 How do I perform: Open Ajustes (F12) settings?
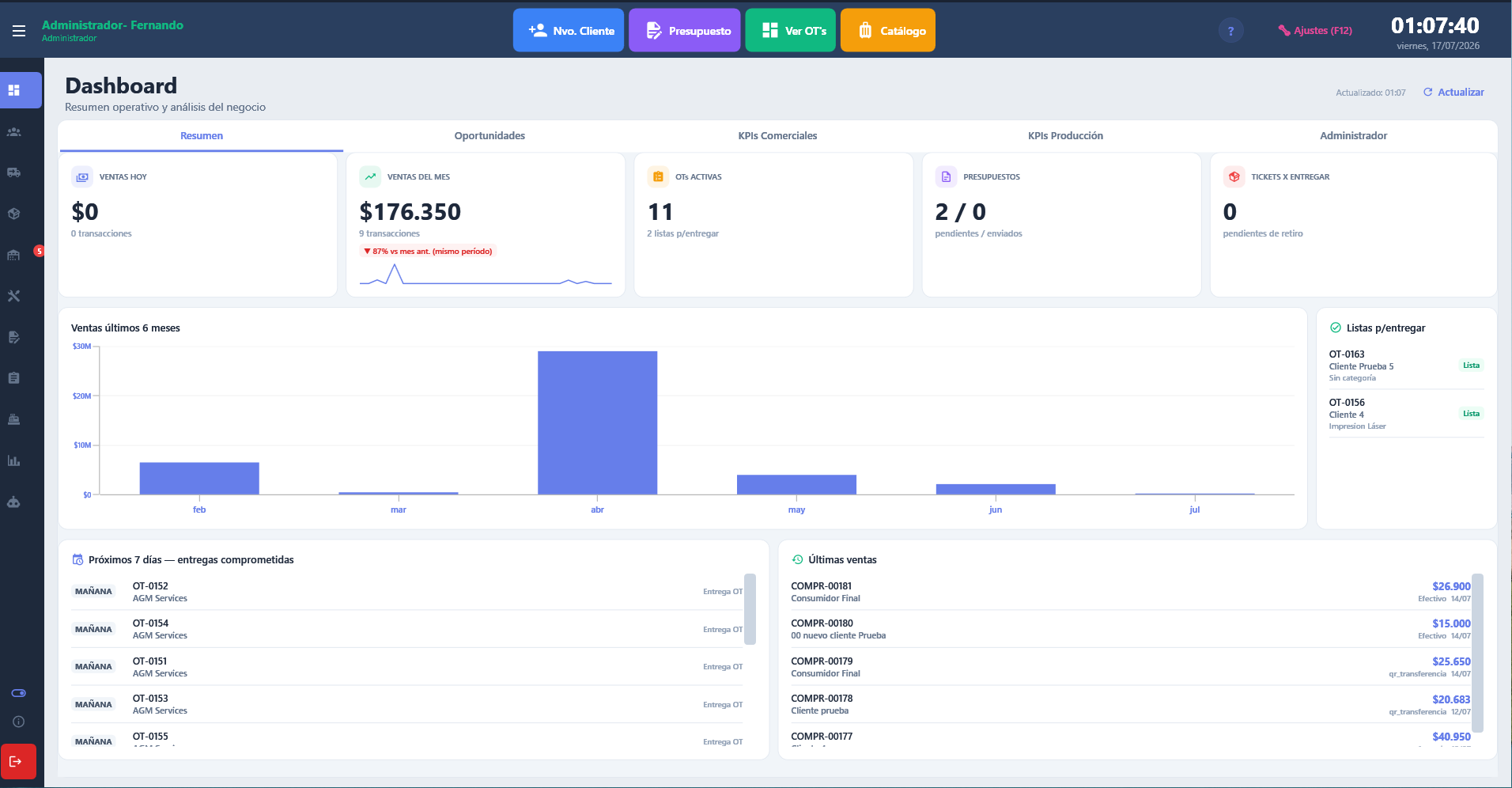(1315, 31)
